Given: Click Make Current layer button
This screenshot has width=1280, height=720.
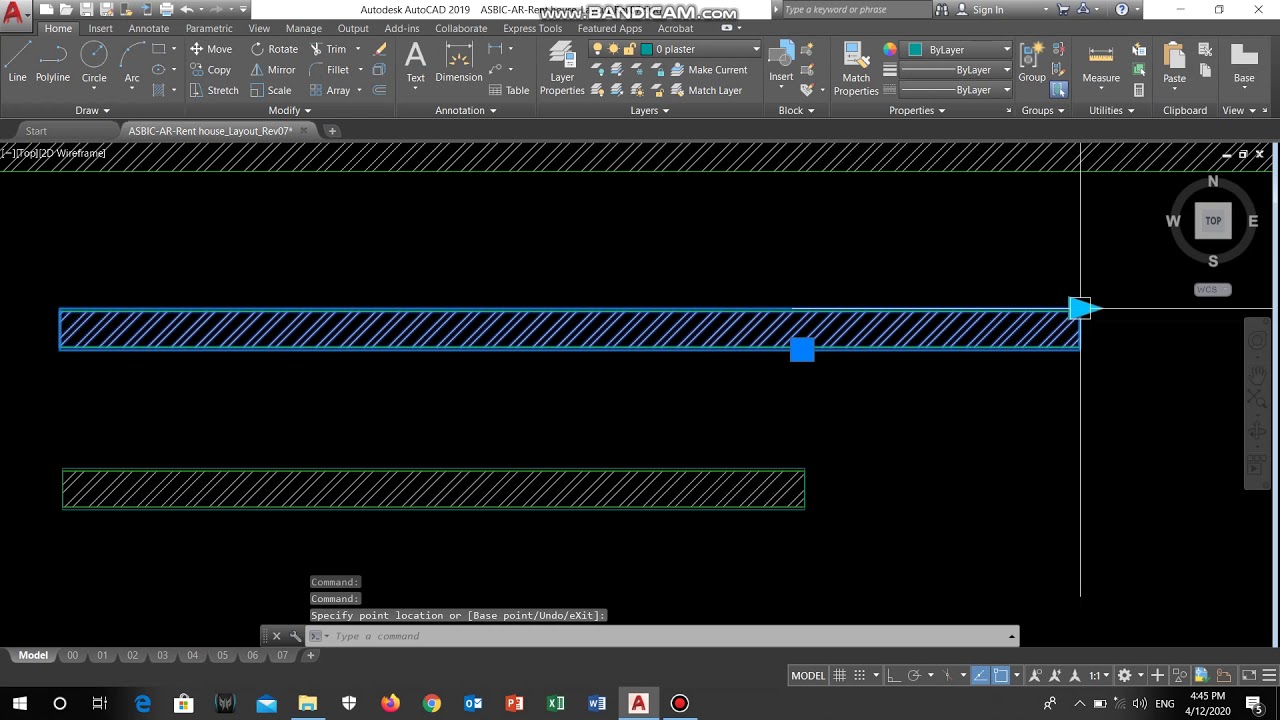Looking at the screenshot, I should coord(708,70).
